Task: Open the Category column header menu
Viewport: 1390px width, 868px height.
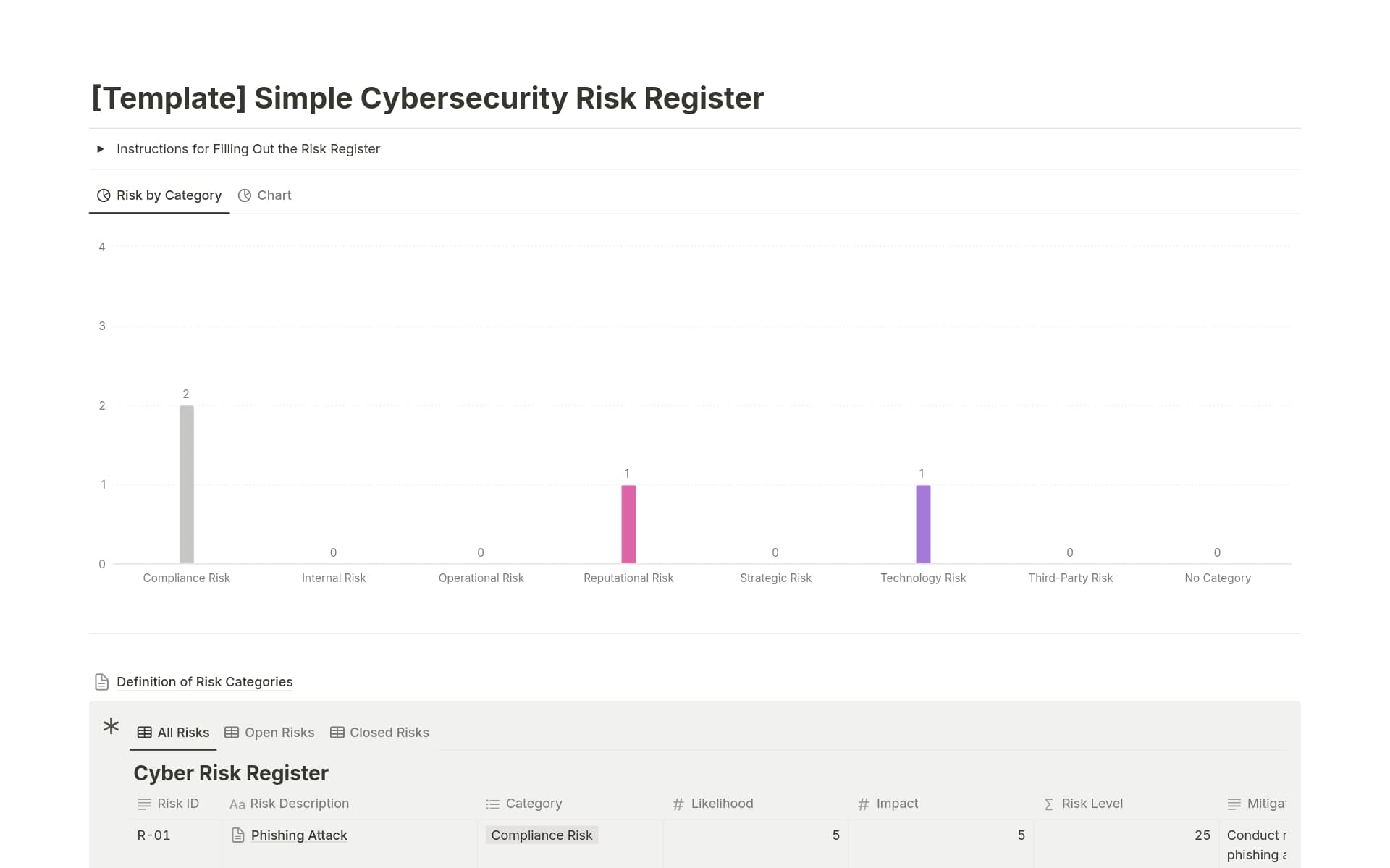Action: tap(534, 804)
